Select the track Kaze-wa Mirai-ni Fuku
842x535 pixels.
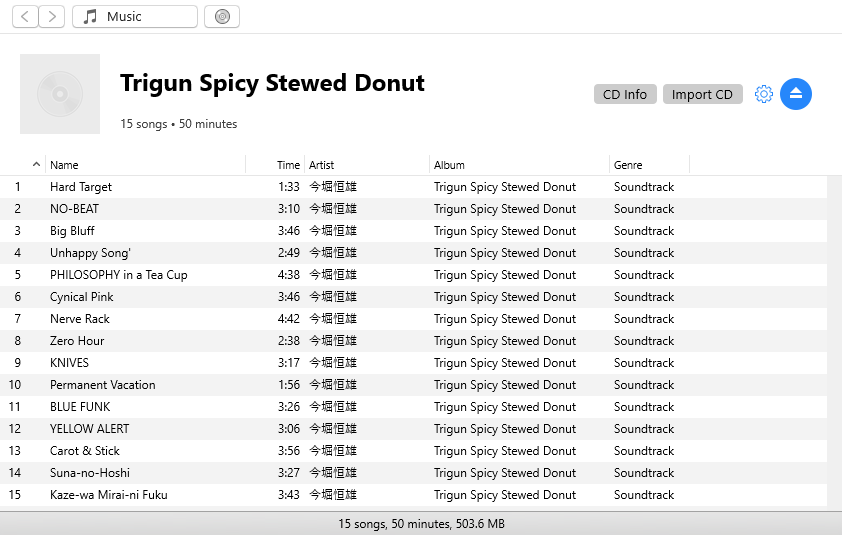108,495
